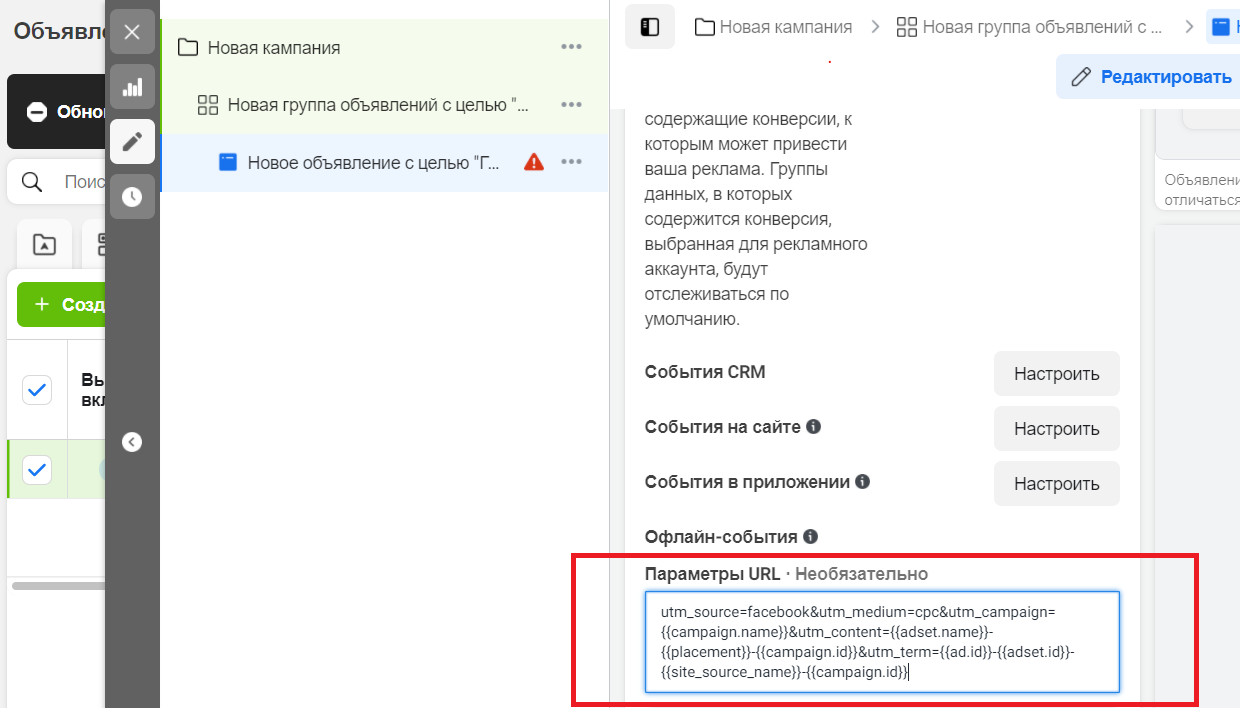The height and width of the screenshot is (715, 1248).
Task: Collapse the dark toolbar using the left chevron
Action: point(131,441)
